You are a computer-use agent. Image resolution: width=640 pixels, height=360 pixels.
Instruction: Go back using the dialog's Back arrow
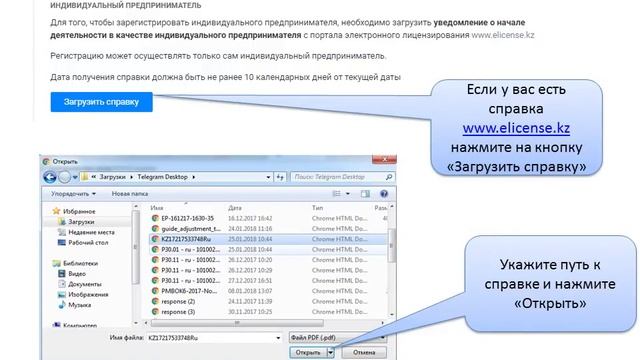click(x=50, y=177)
